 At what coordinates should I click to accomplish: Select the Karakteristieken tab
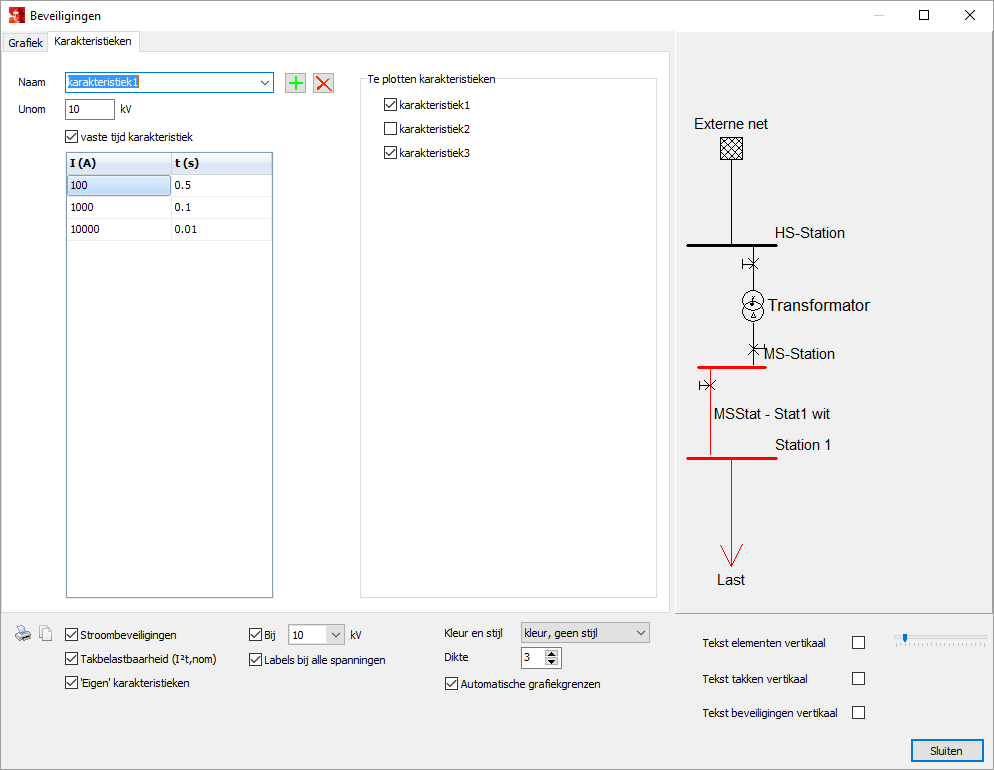pyautogui.click(x=93, y=41)
